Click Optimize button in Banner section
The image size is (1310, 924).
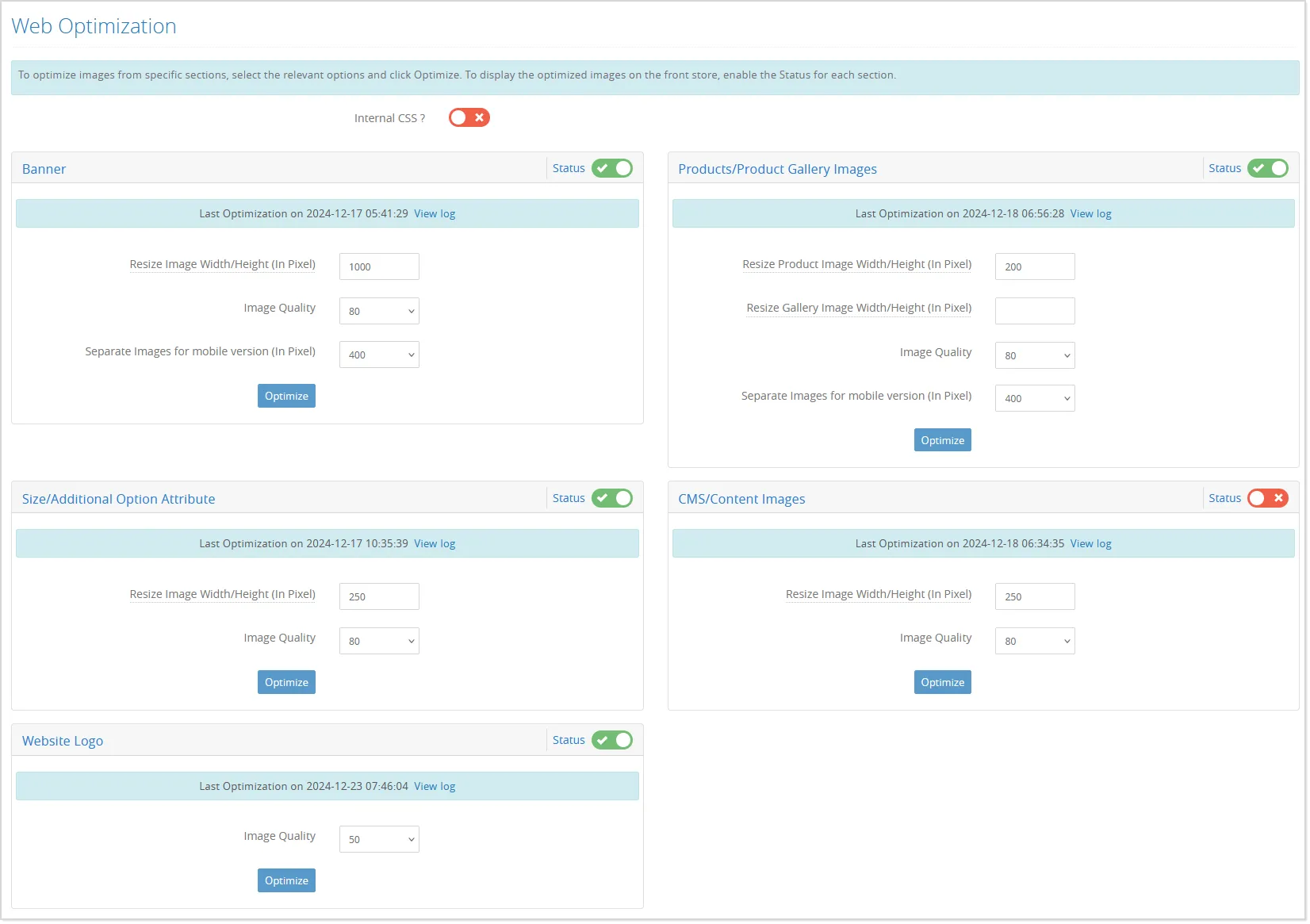click(286, 396)
